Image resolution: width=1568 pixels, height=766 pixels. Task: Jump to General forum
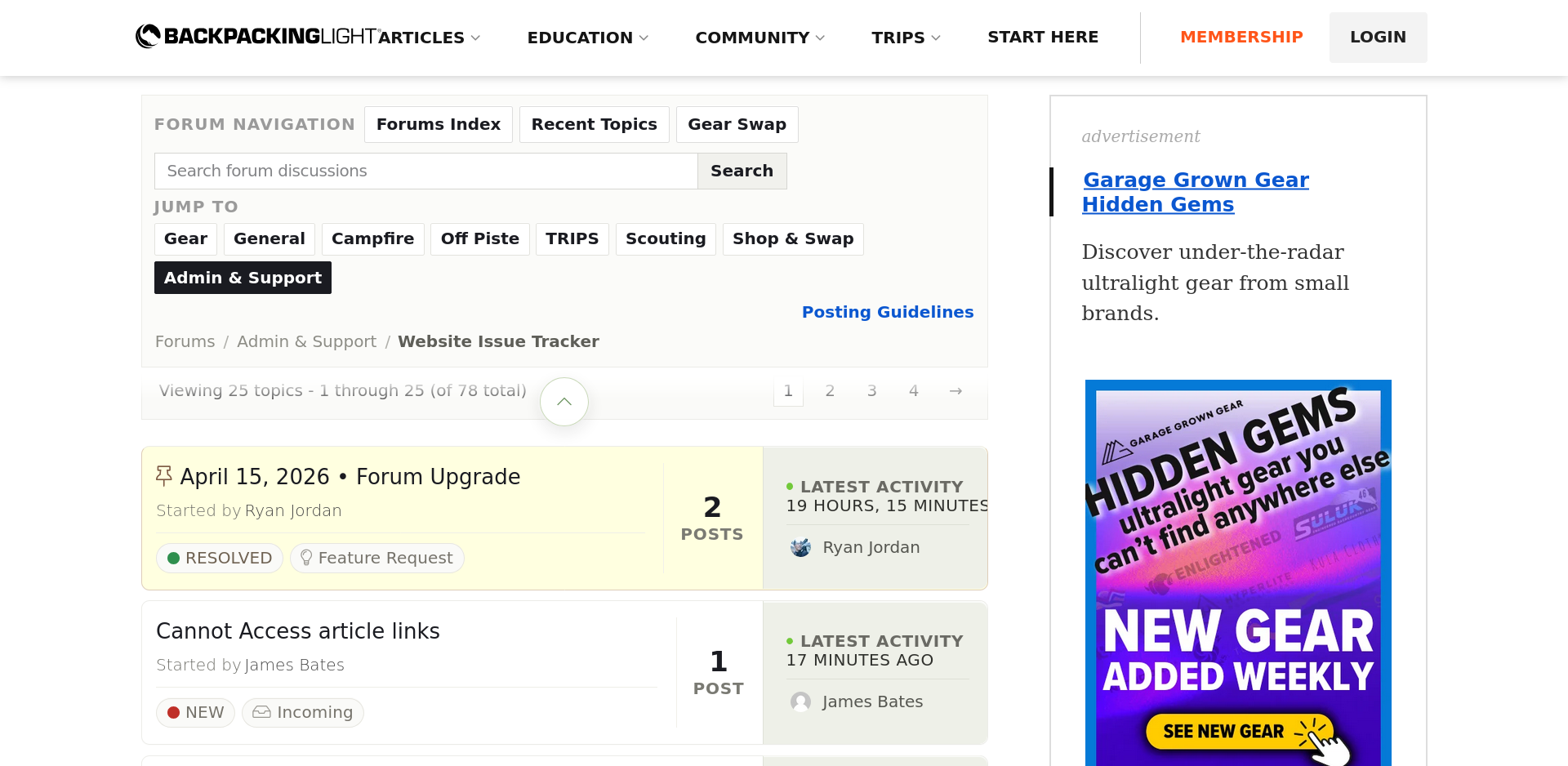point(269,238)
